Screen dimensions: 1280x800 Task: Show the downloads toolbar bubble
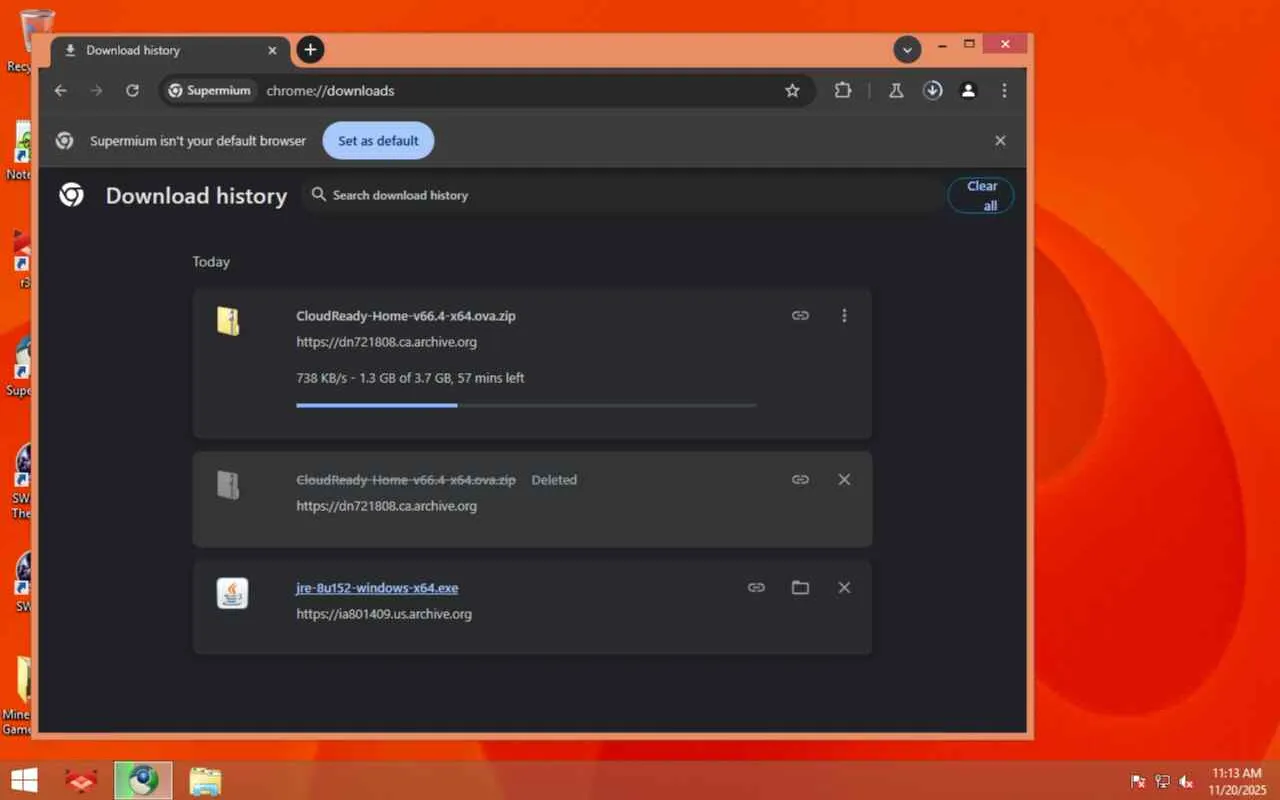pyautogui.click(x=932, y=90)
